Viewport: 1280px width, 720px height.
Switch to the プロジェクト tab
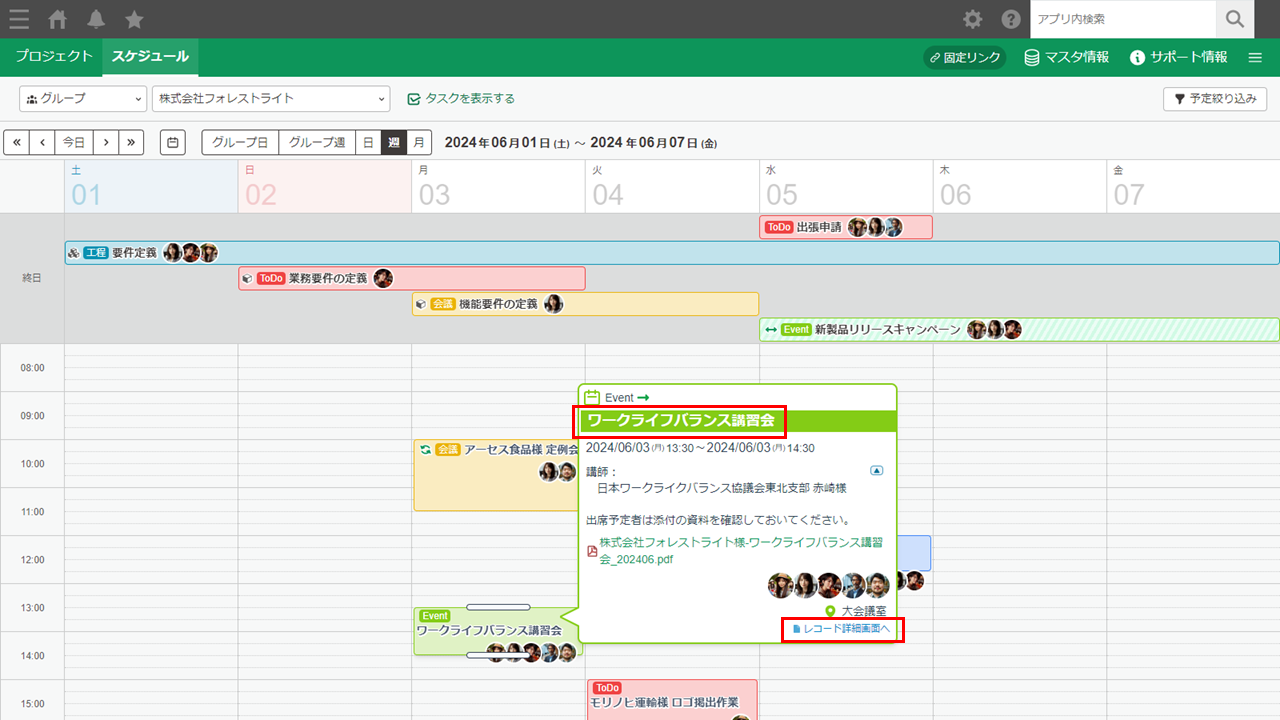point(54,57)
